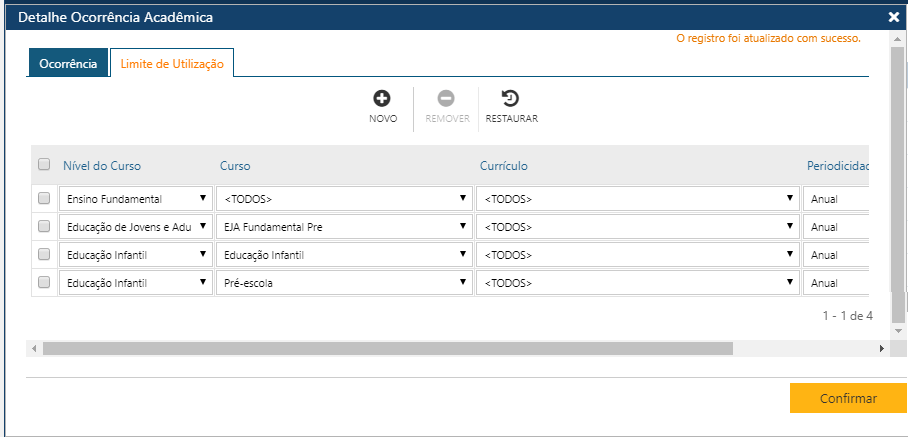Click the '1 - 1 de 4' record count
The width and height of the screenshot is (908, 437).
tap(848, 315)
